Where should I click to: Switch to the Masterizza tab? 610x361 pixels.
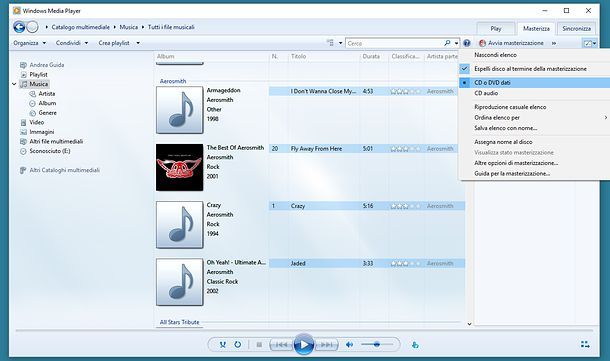click(536, 28)
